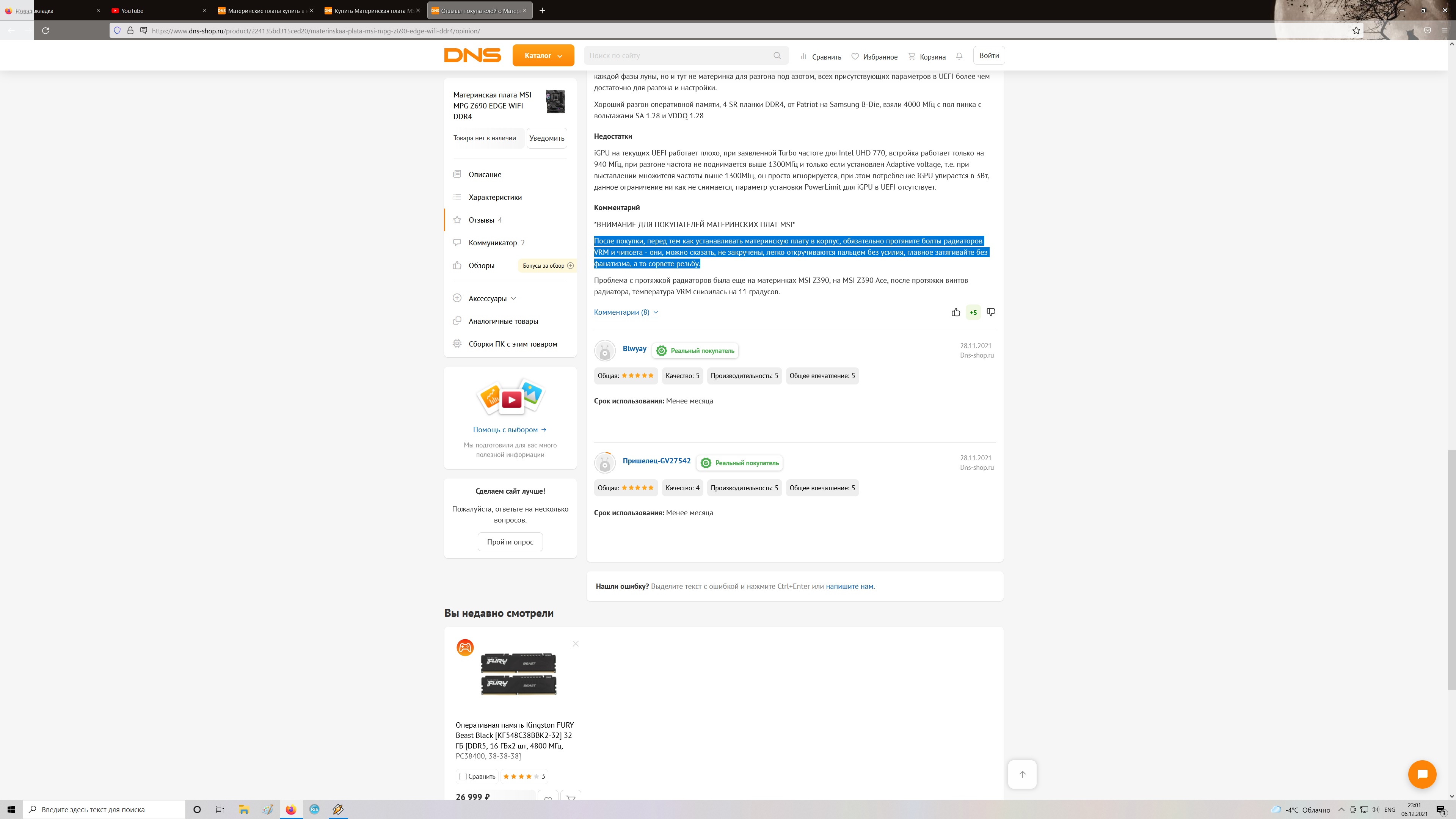Screen dimensions: 1456x819
Task: Click the Уведомить button
Action: point(546,138)
